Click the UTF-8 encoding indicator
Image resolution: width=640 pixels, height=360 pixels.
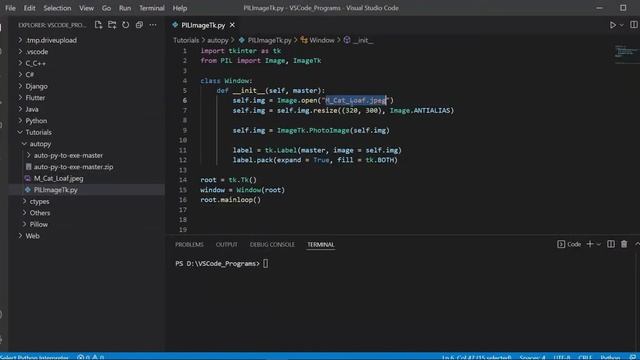(562, 357)
